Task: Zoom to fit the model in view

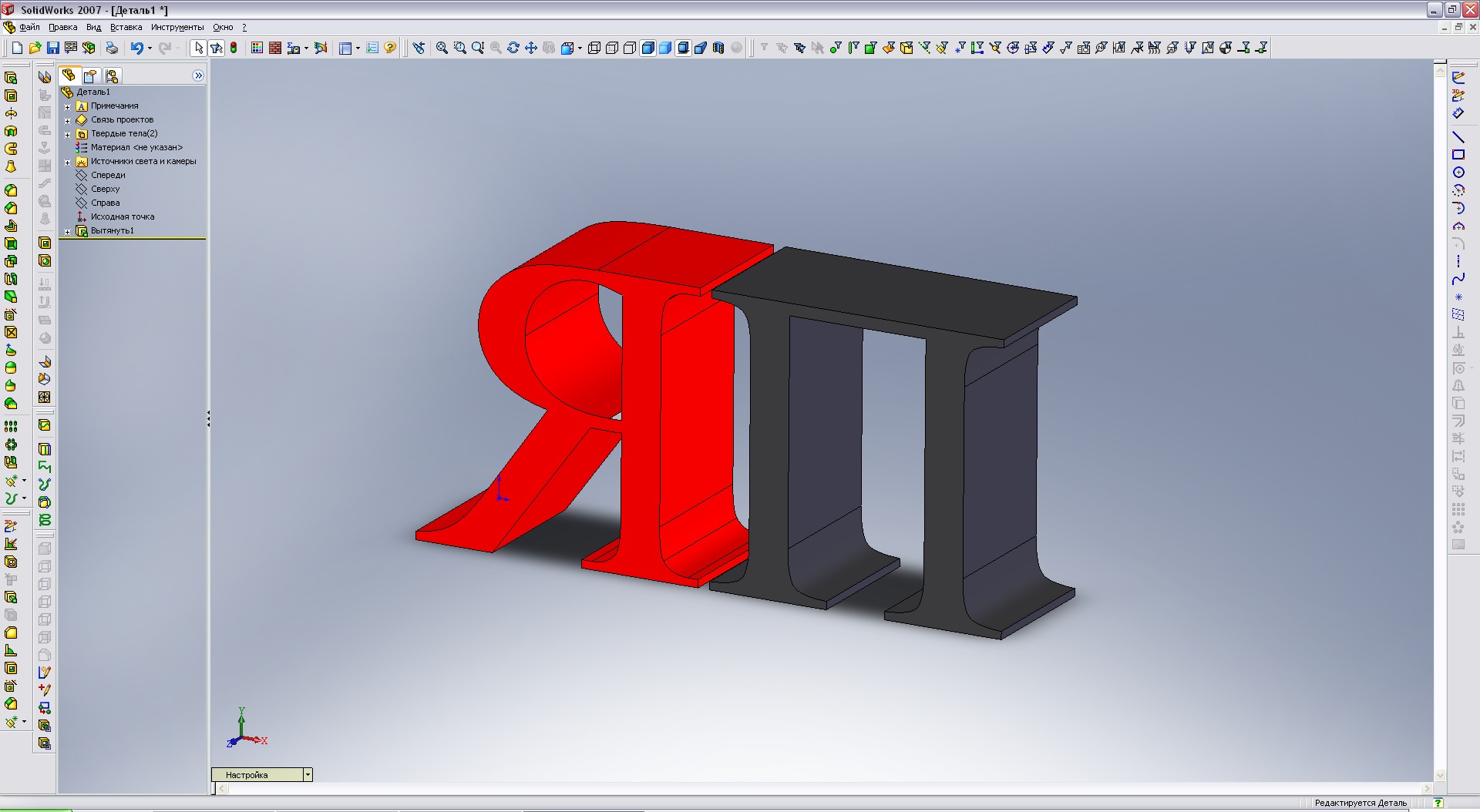Action: (x=442, y=48)
